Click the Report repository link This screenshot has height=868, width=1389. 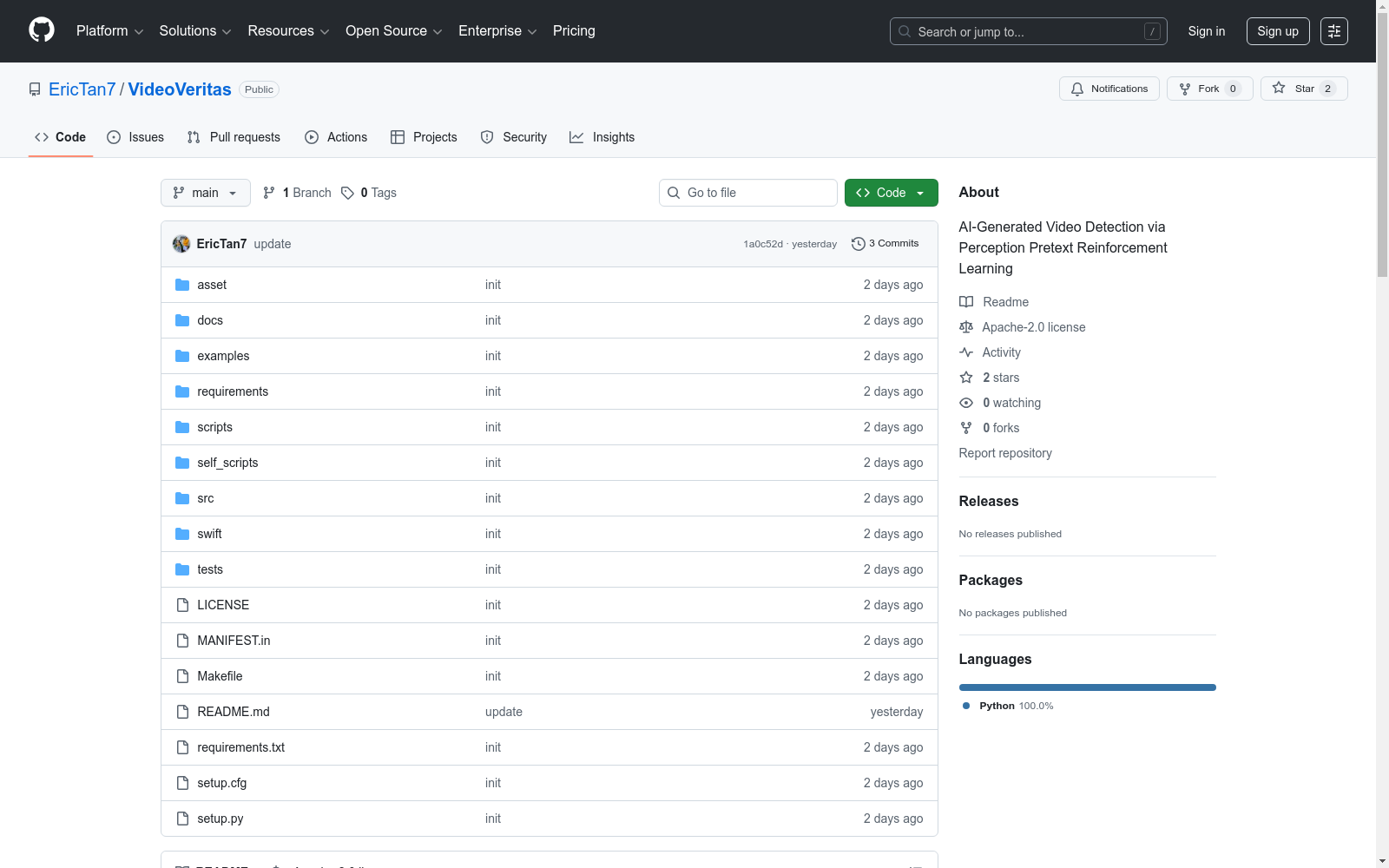point(1005,453)
